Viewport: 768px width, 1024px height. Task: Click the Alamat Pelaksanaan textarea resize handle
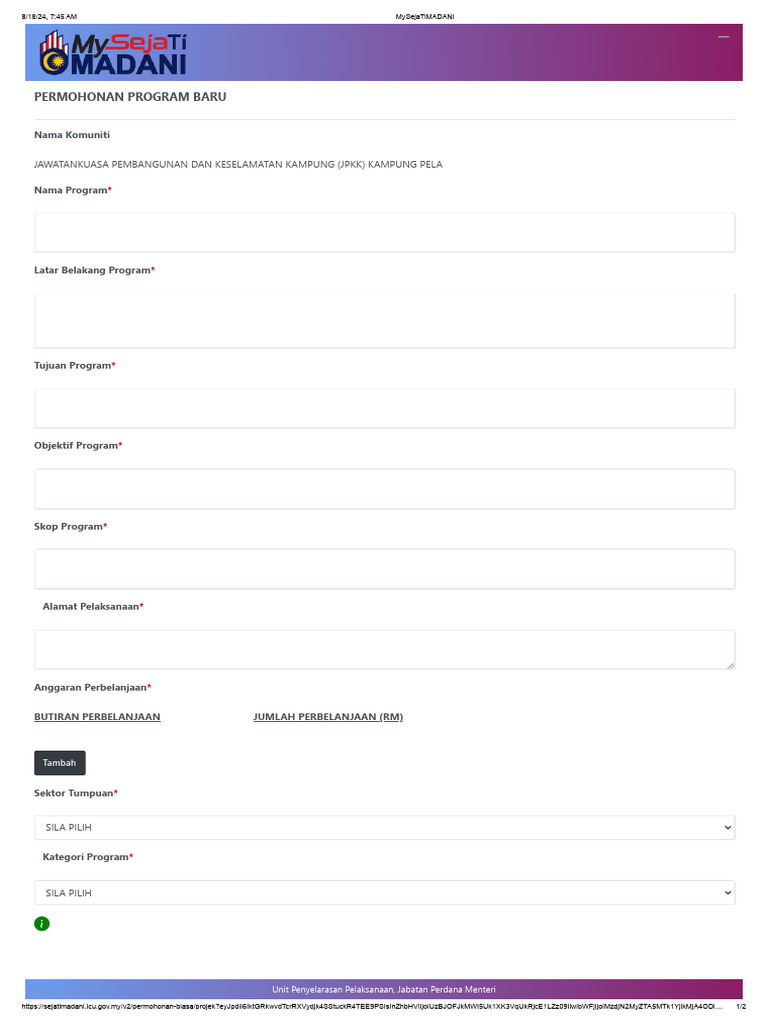coord(730,664)
